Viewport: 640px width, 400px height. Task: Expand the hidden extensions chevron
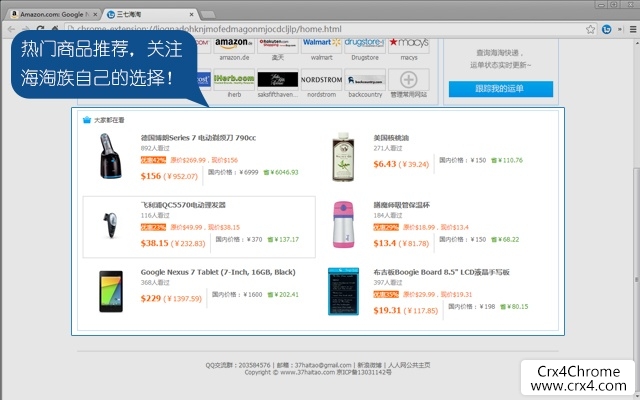click(620, 29)
